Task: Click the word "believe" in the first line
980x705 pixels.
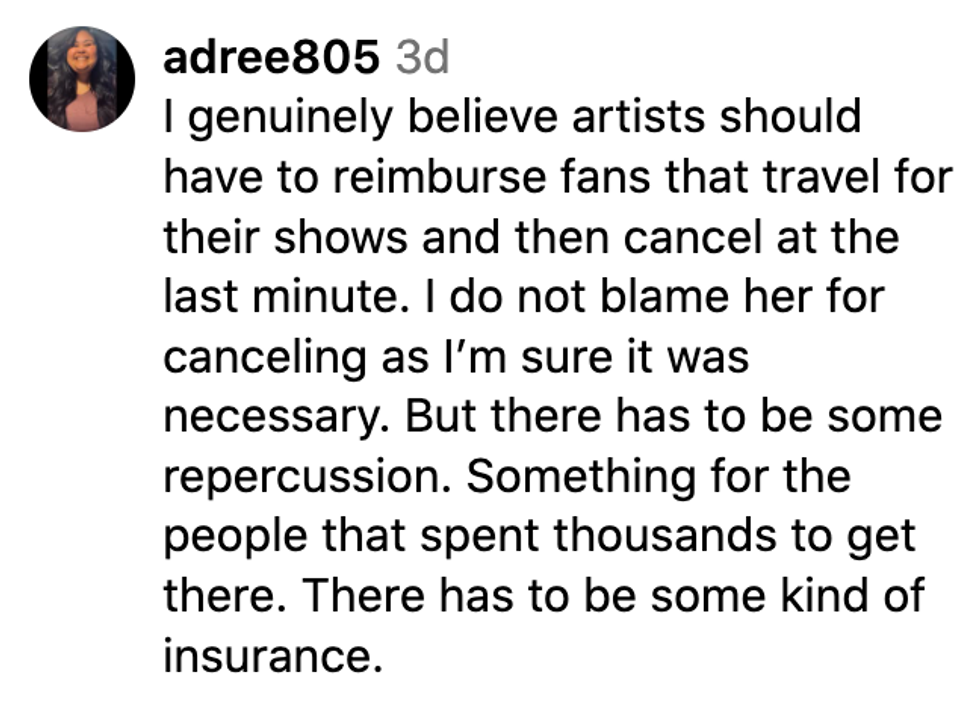Action: (x=478, y=117)
